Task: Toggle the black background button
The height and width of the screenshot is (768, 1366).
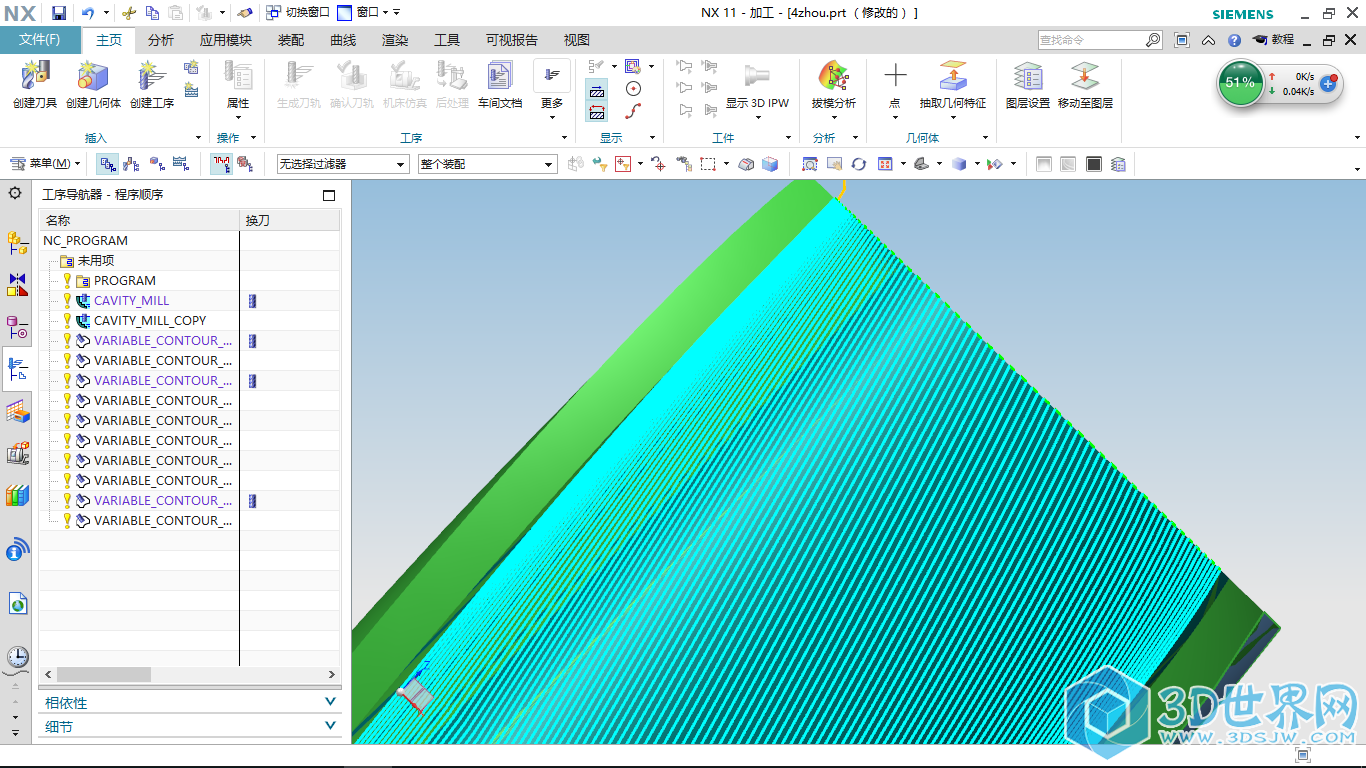Action: coord(1094,164)
